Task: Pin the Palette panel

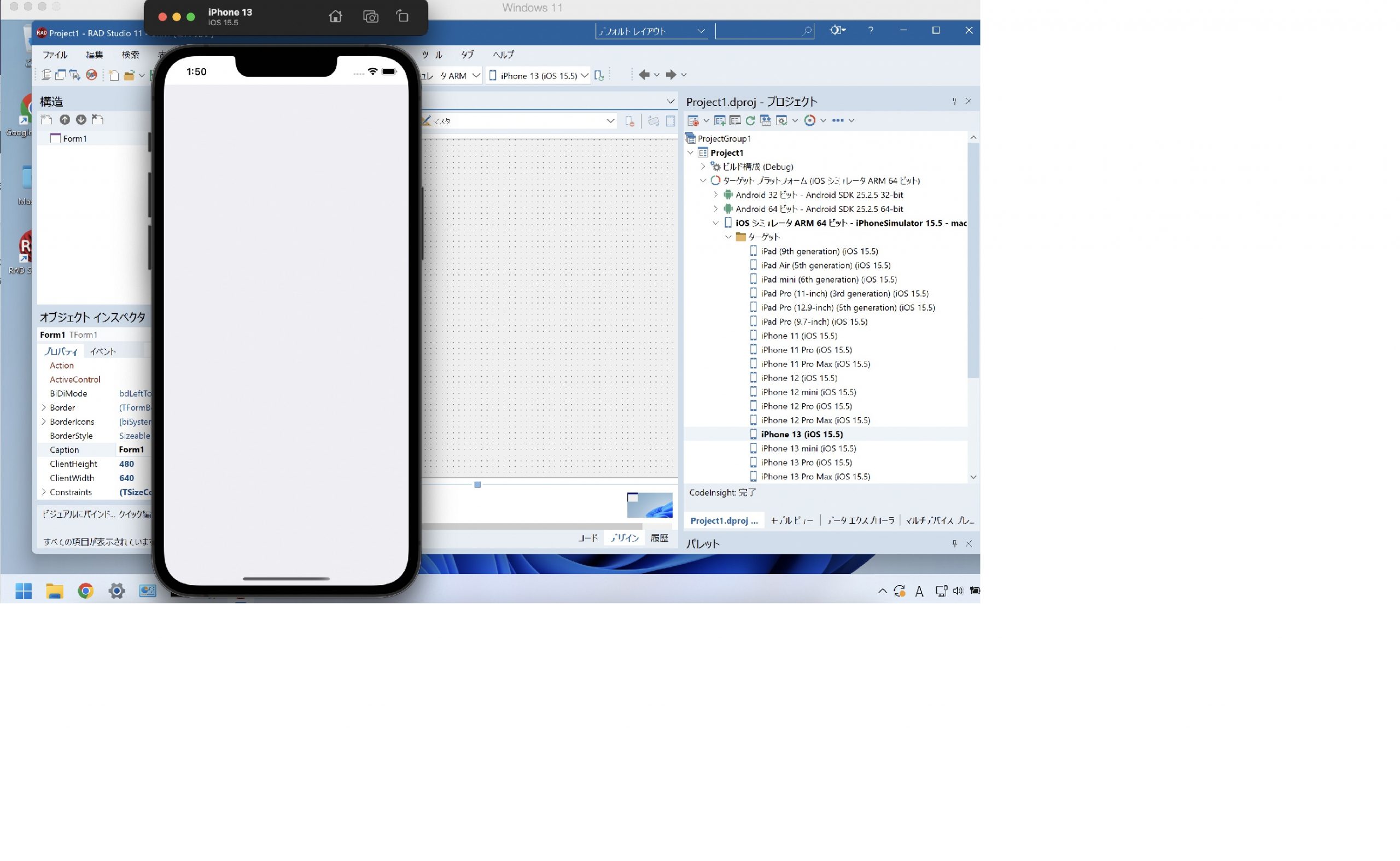Action: click(x=955, y=544)
